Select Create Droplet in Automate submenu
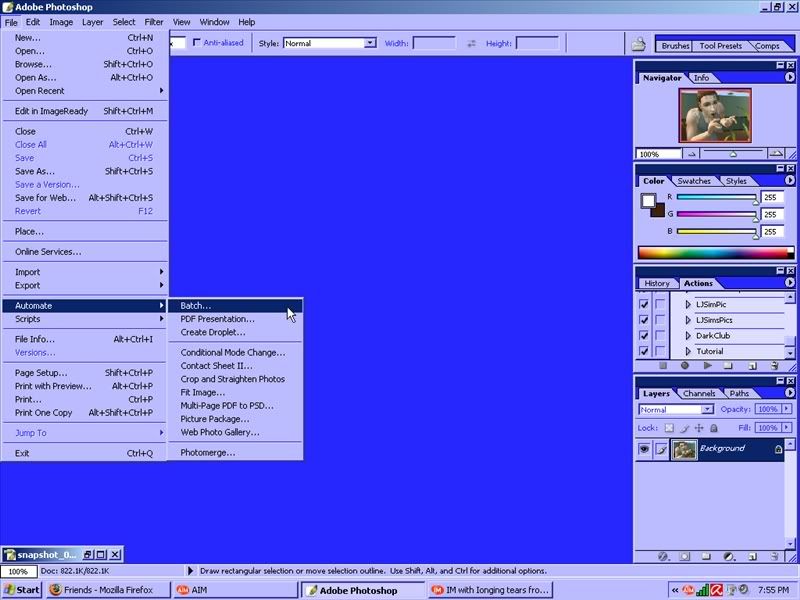This screenshot has width=800, height=600. [235, 332]
